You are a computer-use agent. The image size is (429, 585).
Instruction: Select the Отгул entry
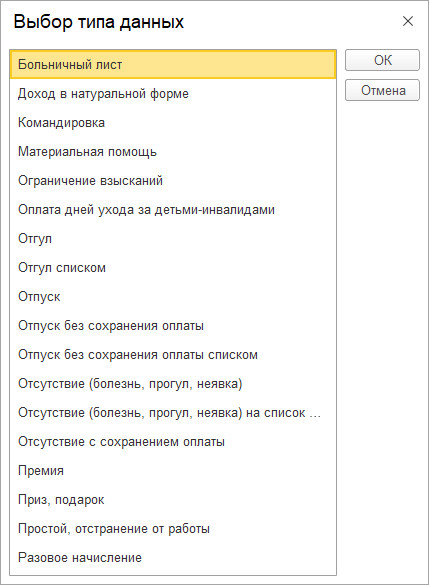tap(173, 239)
